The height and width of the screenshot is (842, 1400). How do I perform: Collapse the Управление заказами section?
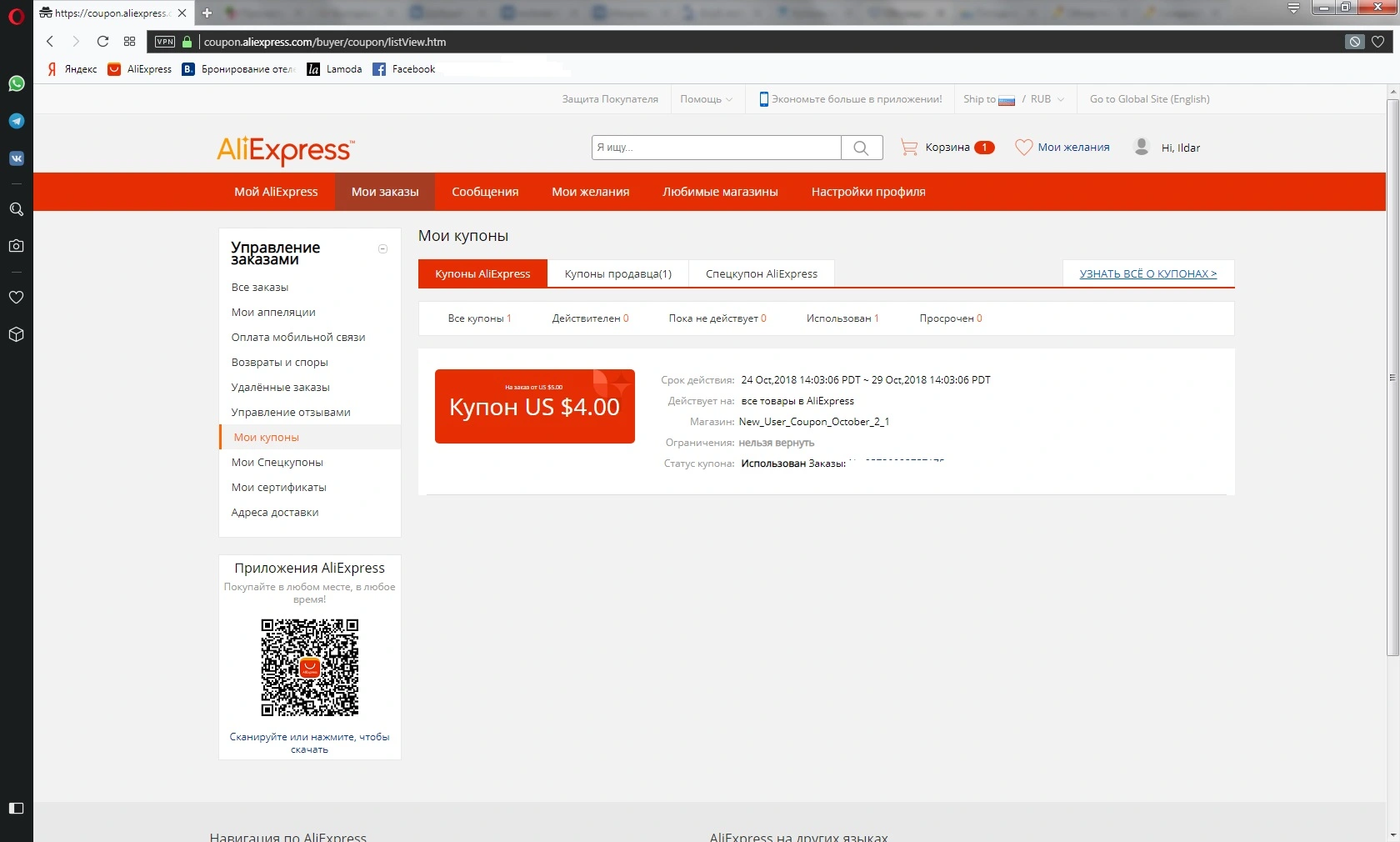coord(383,248)
